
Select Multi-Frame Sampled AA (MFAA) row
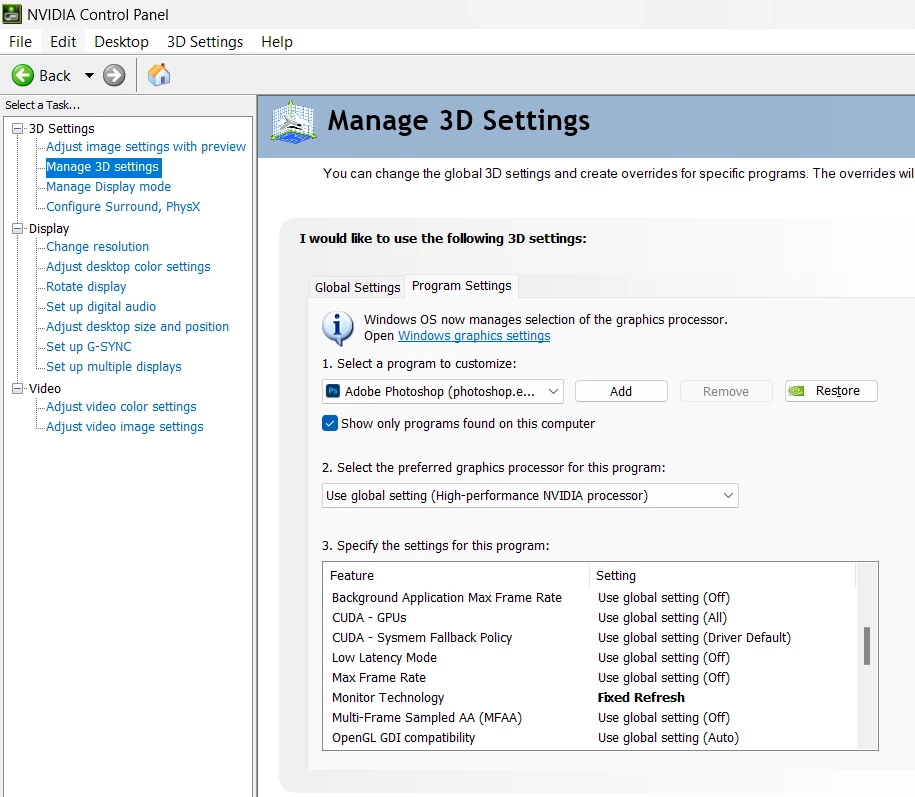click(589, 718)
